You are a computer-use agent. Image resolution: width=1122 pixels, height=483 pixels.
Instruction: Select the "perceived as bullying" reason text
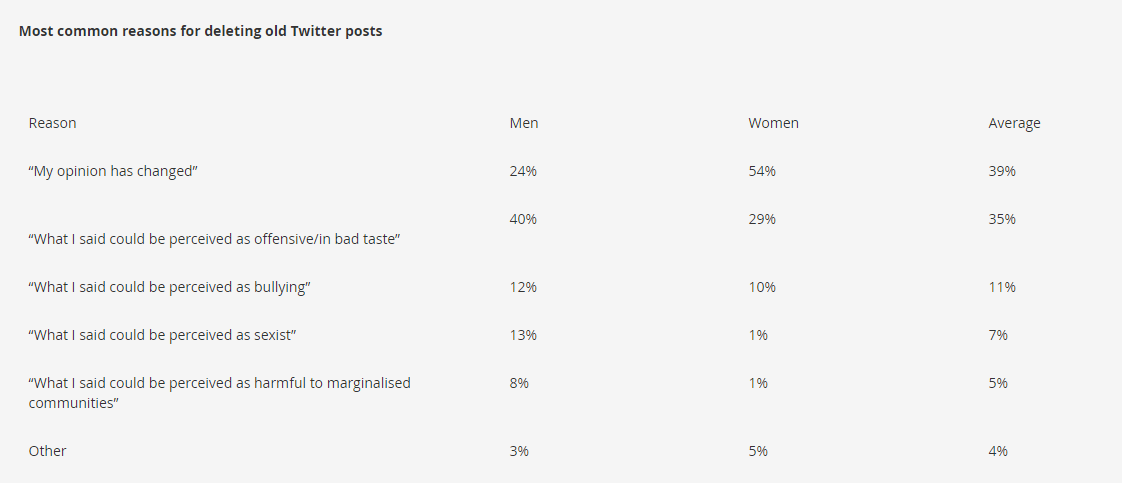[x=170, y=287]
